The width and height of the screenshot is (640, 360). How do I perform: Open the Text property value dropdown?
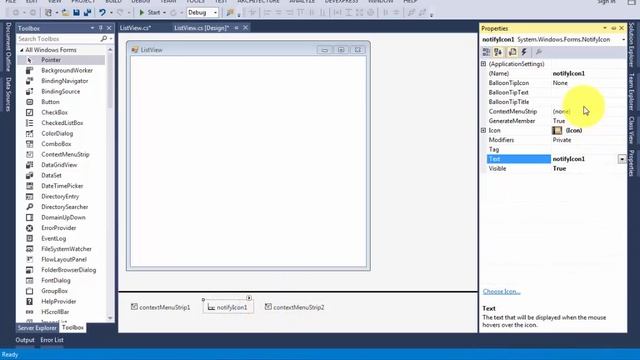(622, 159)
